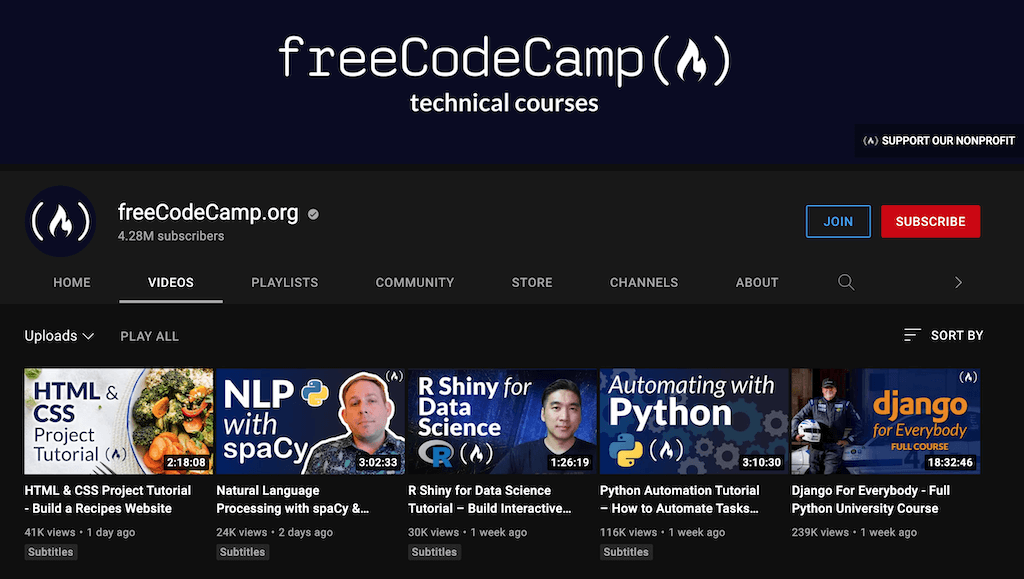Click the Subtitles badge under the HTML & CSS video
This screenshot has width=1024, height=579.
click(x=51, y=552)
